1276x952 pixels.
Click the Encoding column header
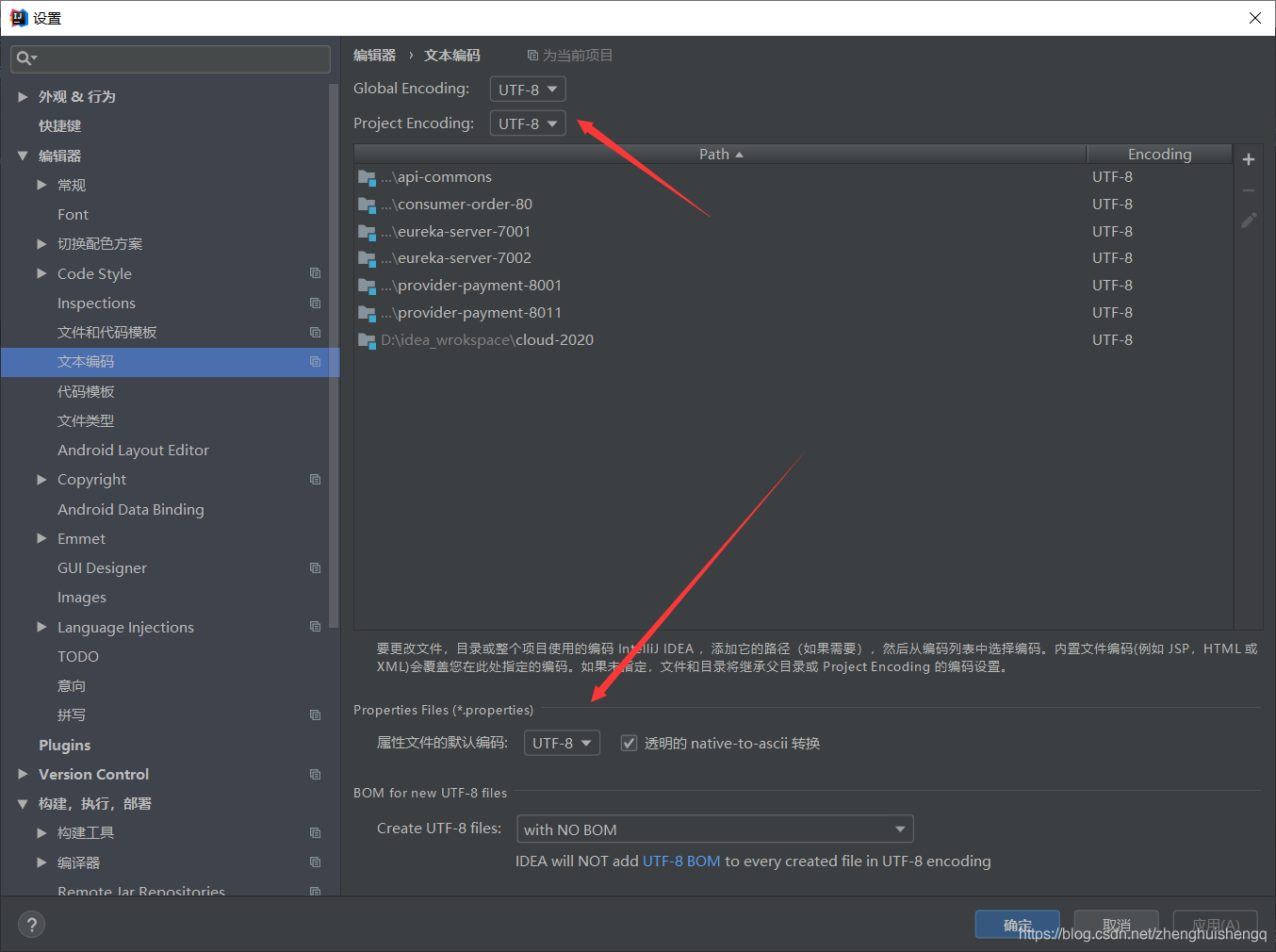(1159, 154)
